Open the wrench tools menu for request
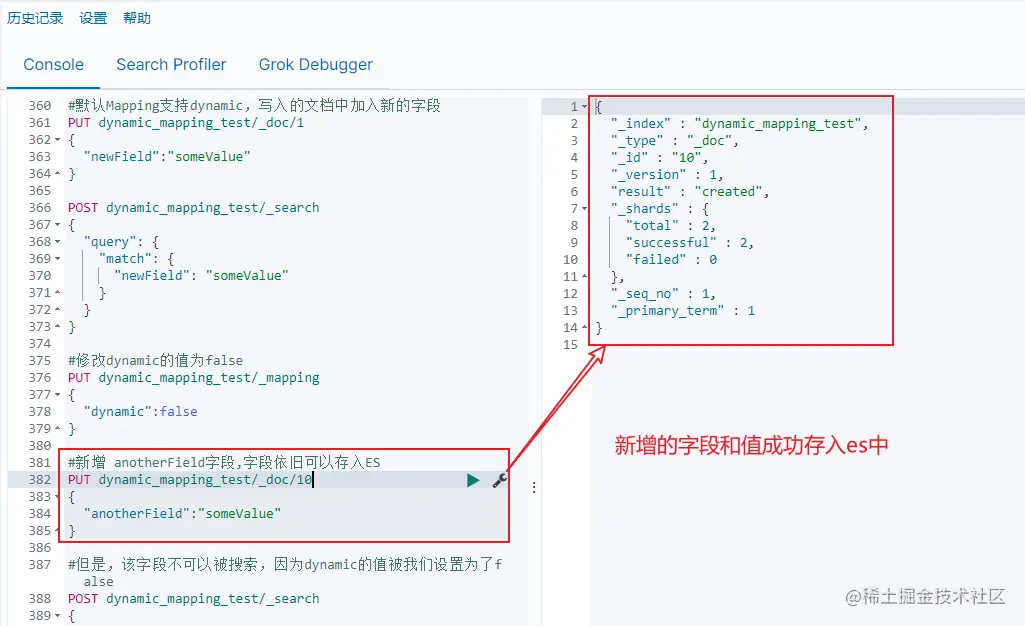 [x=499, y=480]
